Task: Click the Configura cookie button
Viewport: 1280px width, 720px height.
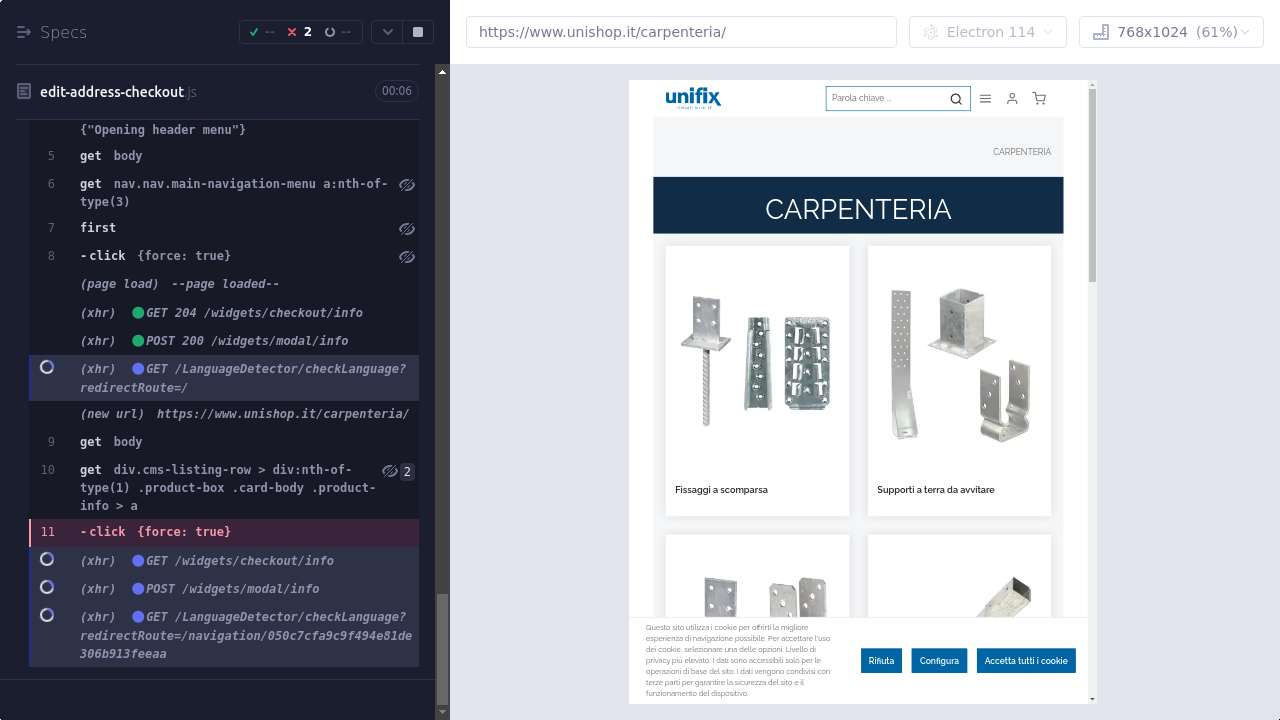Action: point(939,661)
